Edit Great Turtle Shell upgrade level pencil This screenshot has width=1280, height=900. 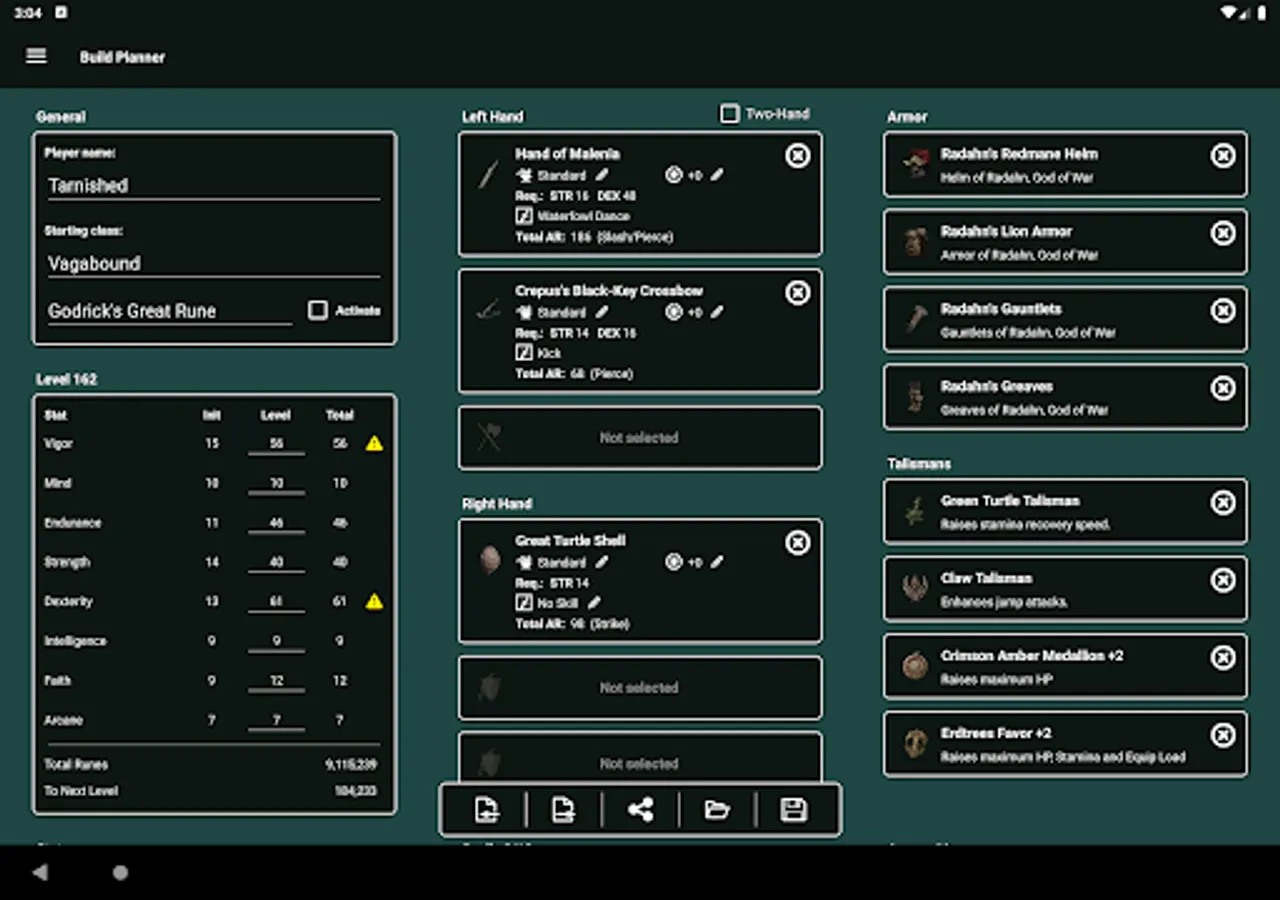tap(717, 562)
